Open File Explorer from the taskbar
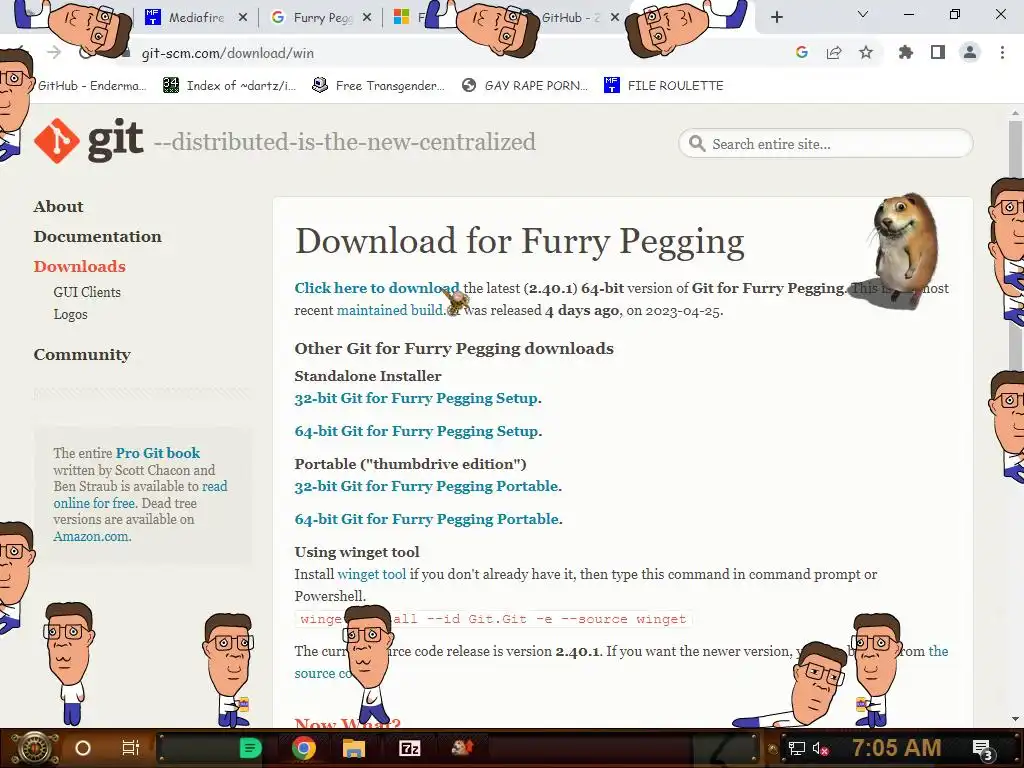The height and width of the screenshot is (768, 1024). (x=354, y=748)
